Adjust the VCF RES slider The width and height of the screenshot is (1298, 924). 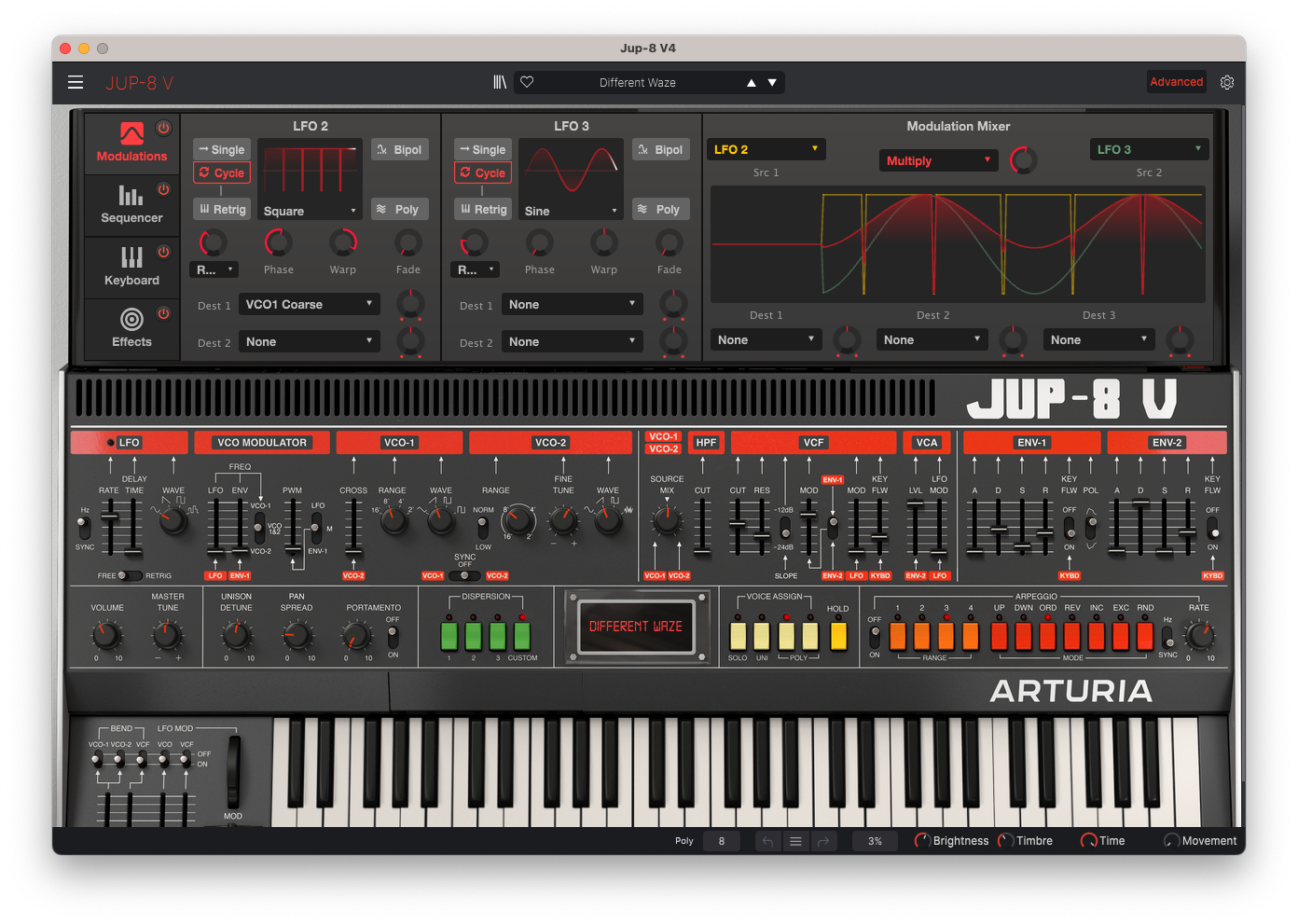(x=762, y=534)
